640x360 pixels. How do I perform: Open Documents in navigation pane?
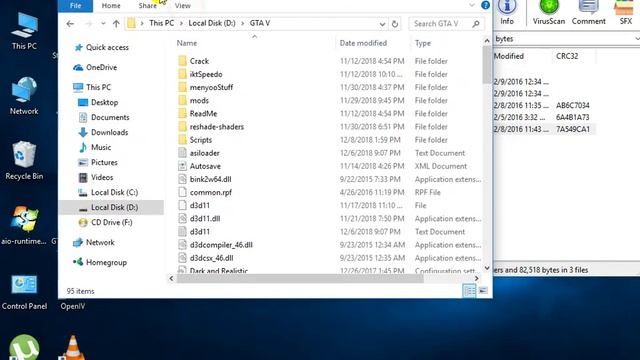(104, 117)
